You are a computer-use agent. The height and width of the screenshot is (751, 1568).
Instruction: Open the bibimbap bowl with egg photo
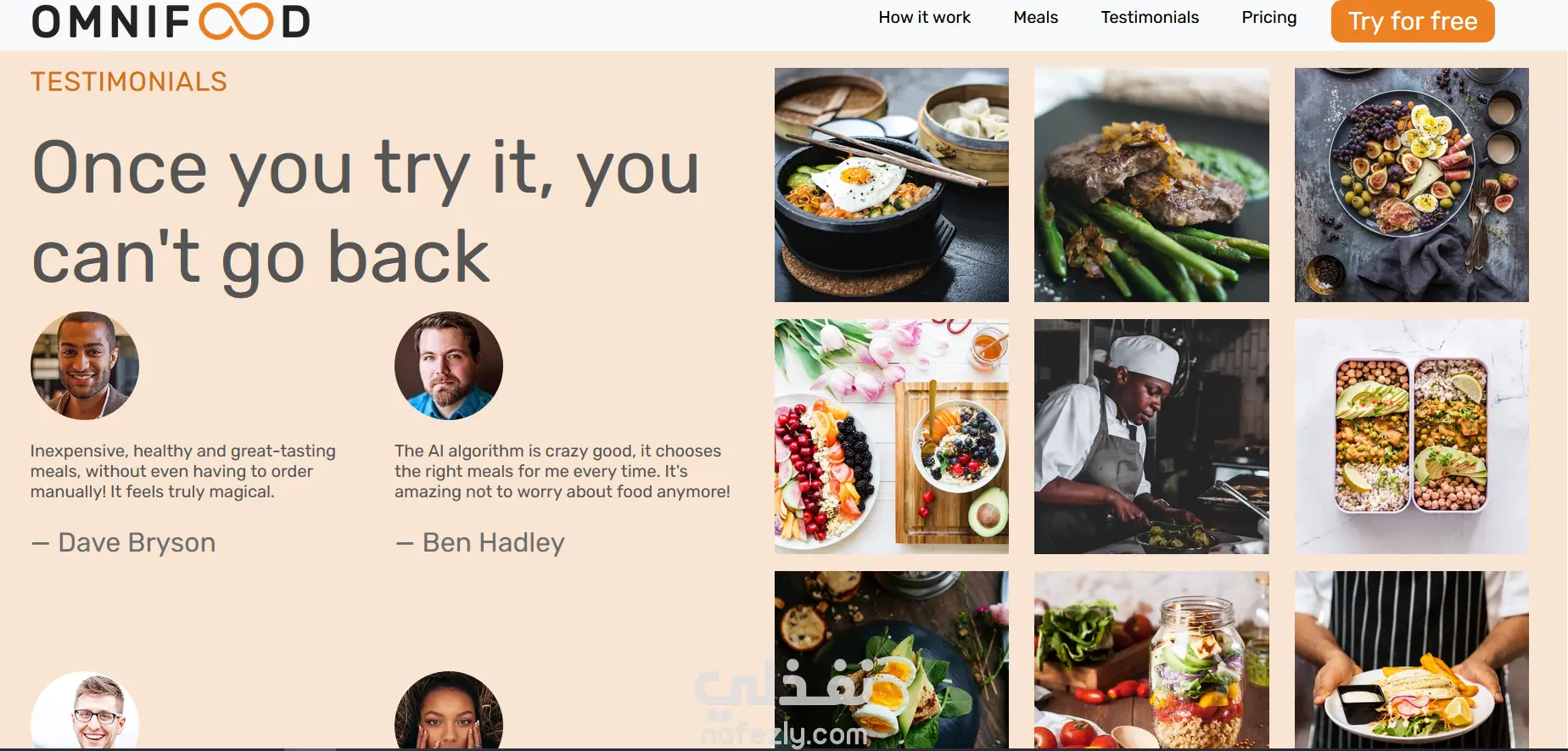(x=892, y=185)
